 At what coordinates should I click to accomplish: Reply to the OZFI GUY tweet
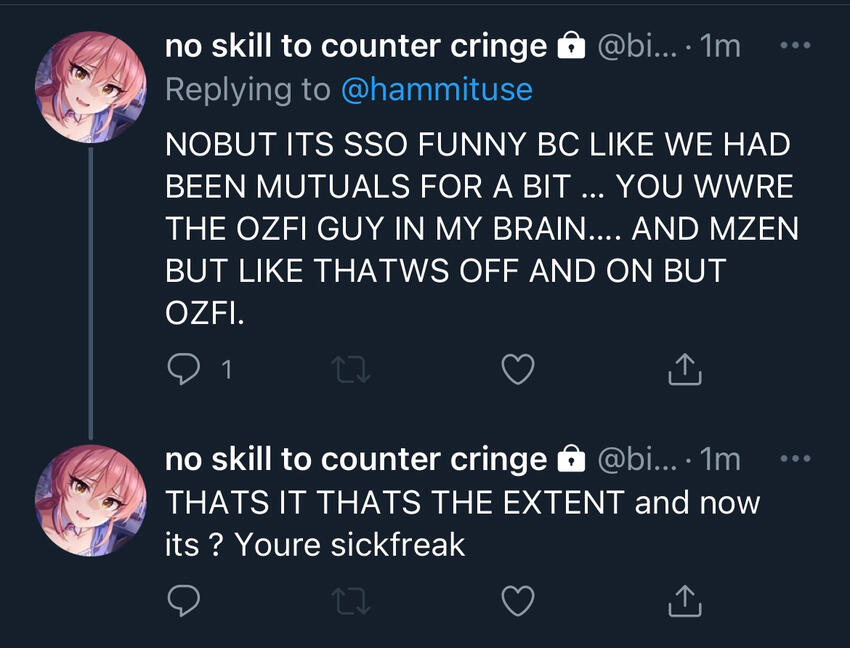click(x=185, y=370)
